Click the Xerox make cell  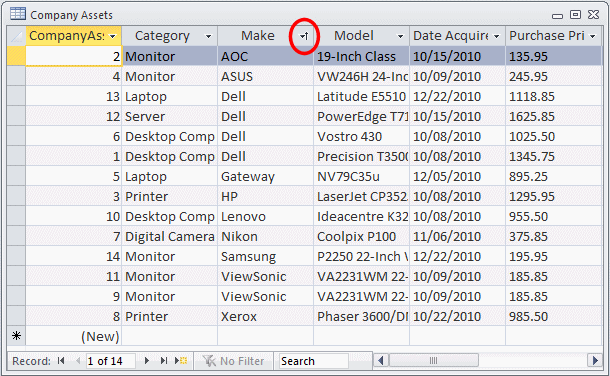click(265, 316)
